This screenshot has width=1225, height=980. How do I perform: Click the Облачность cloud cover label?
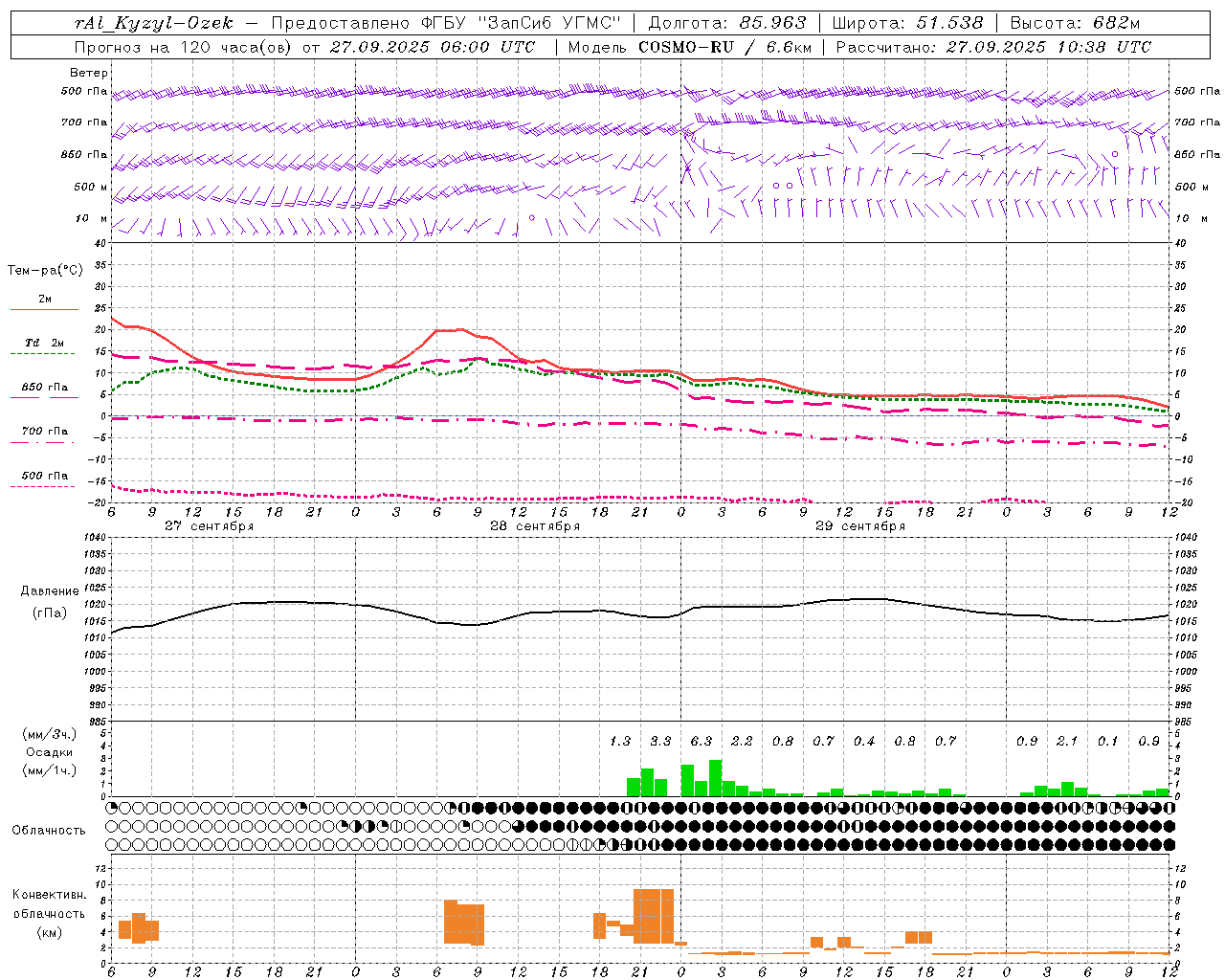(49, 830)
